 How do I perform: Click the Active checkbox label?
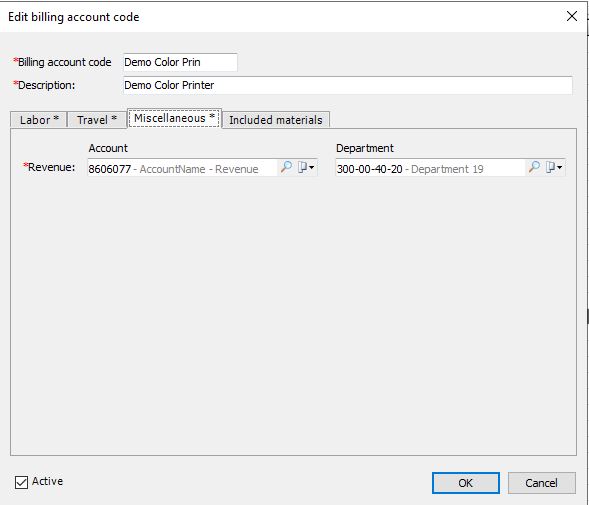(47, 481)
